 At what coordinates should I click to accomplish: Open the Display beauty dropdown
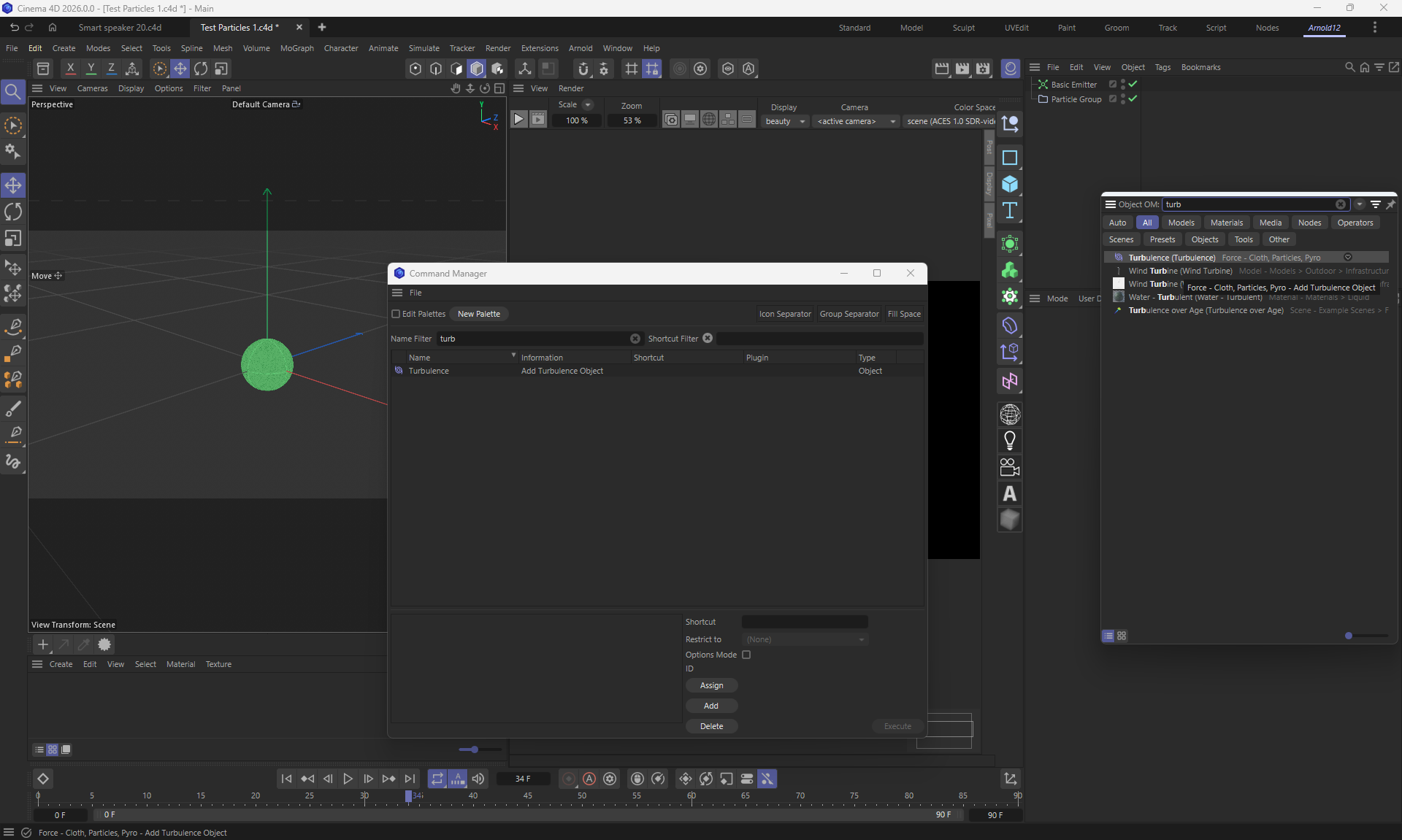[784, 121]
